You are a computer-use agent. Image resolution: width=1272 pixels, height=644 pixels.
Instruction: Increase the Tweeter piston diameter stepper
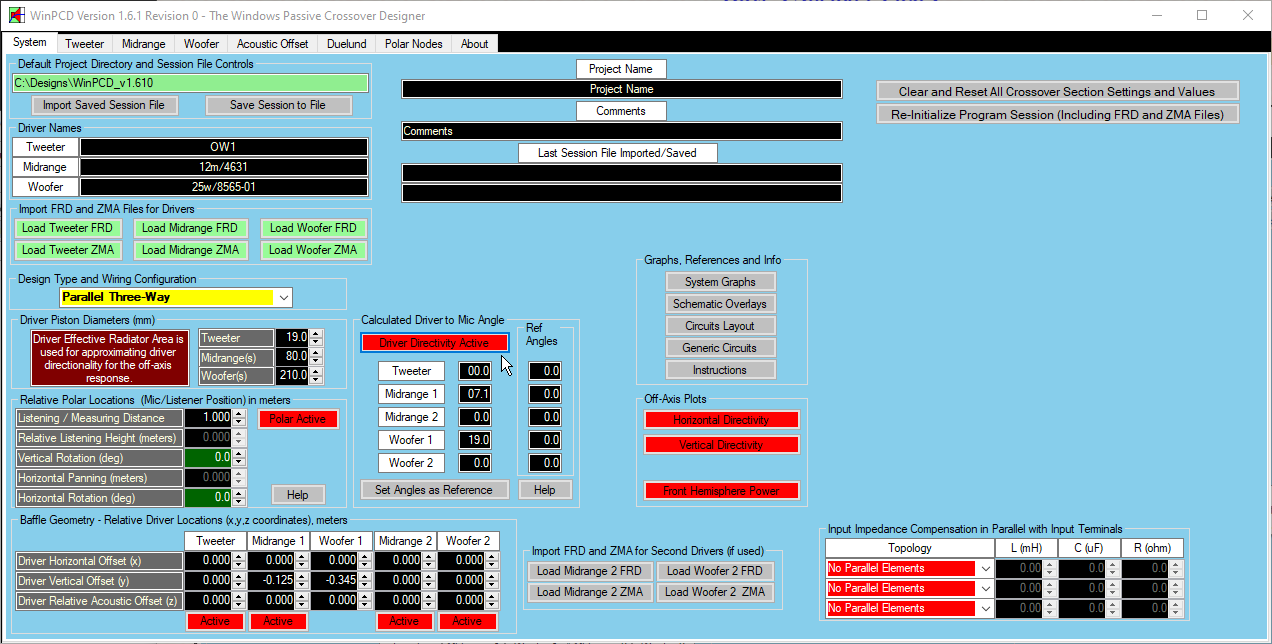(x=316, y=334)
